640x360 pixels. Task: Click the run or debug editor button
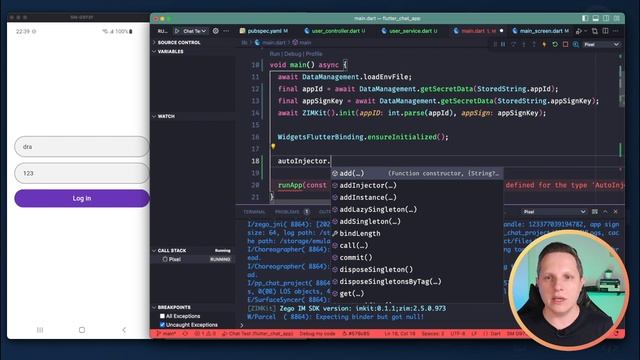[579, 31]
